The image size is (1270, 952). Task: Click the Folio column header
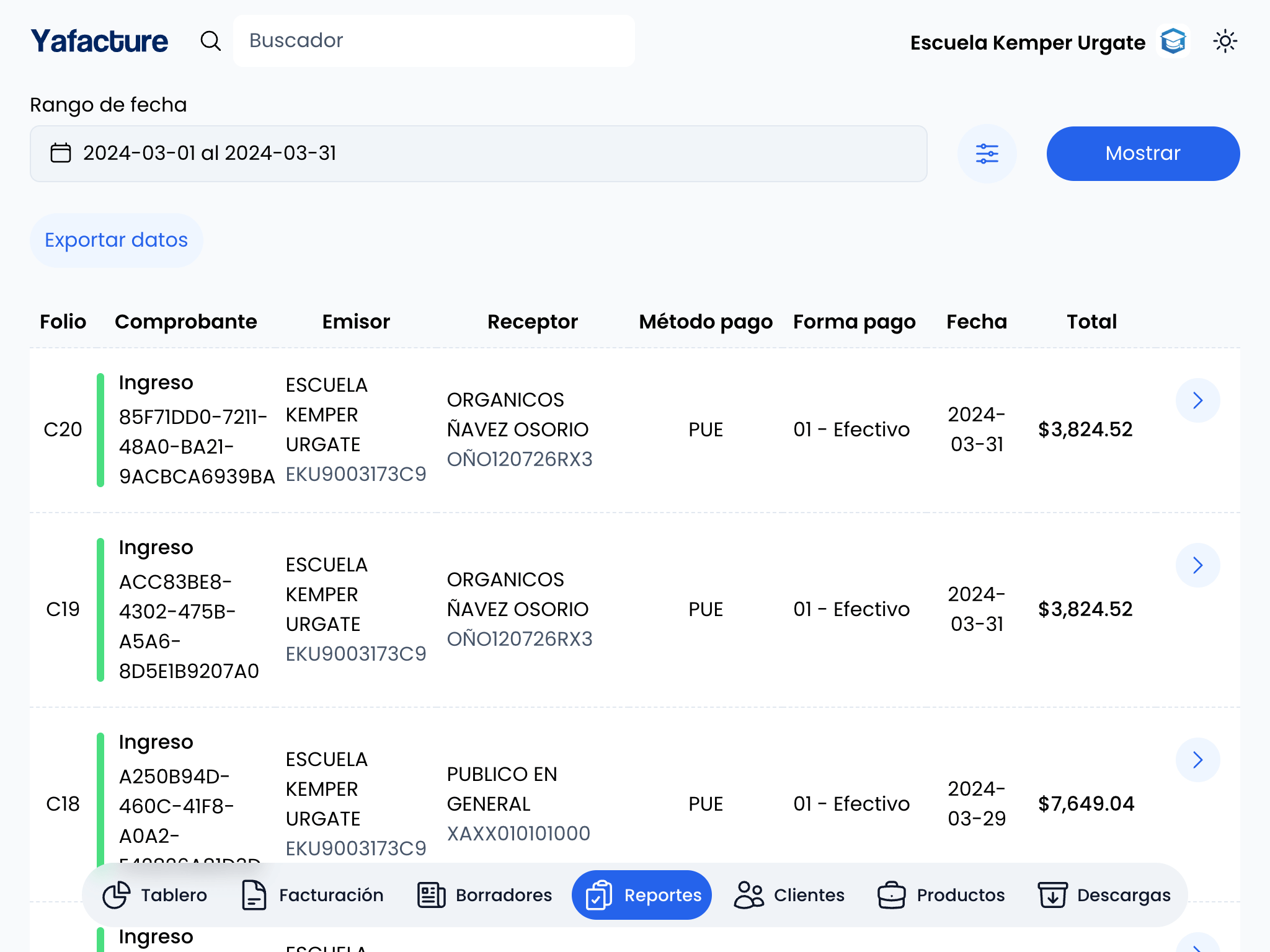pos(63,322)
